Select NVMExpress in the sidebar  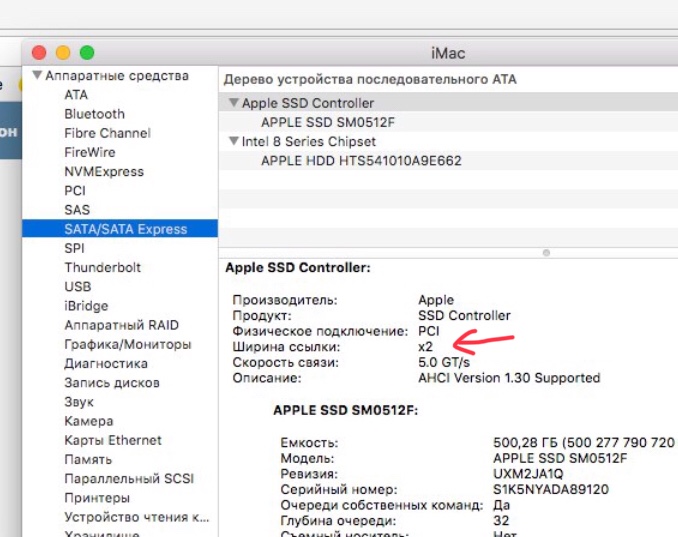pyautogui.click(x=104, y=171)
